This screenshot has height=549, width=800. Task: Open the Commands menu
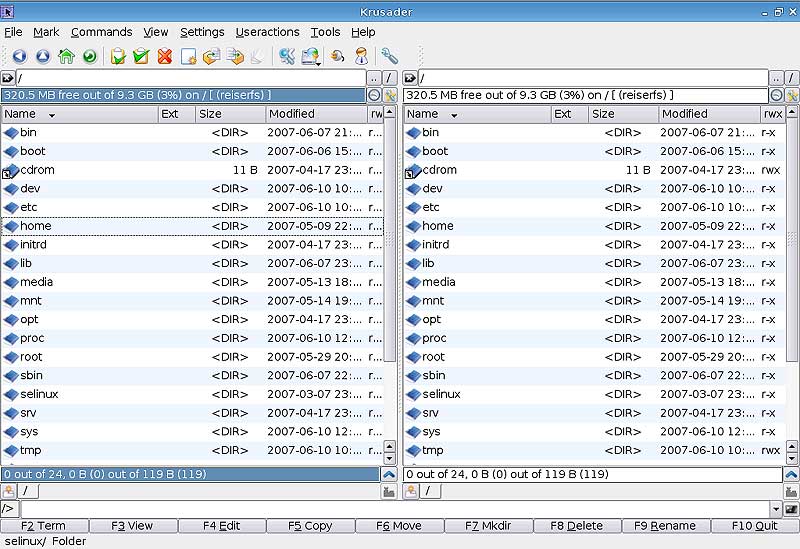(102, 32)
